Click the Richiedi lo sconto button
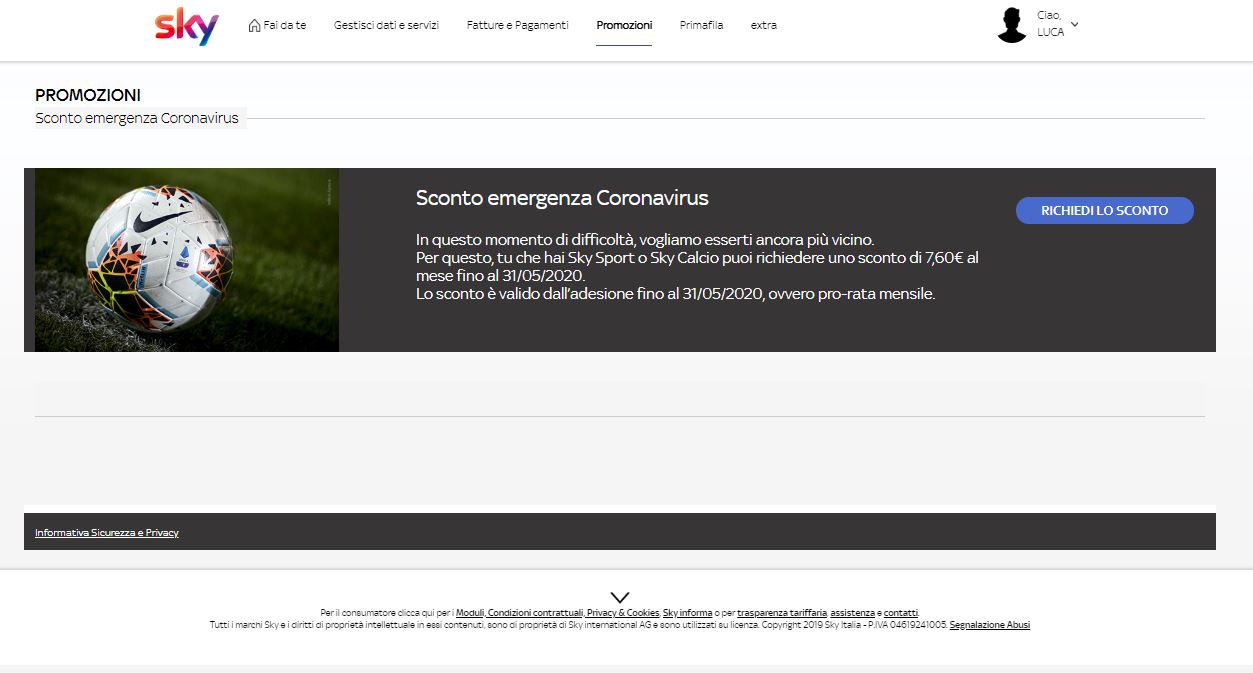Screen dimensions: 1253x673 pyautogui.click(x=1105, y=210)
